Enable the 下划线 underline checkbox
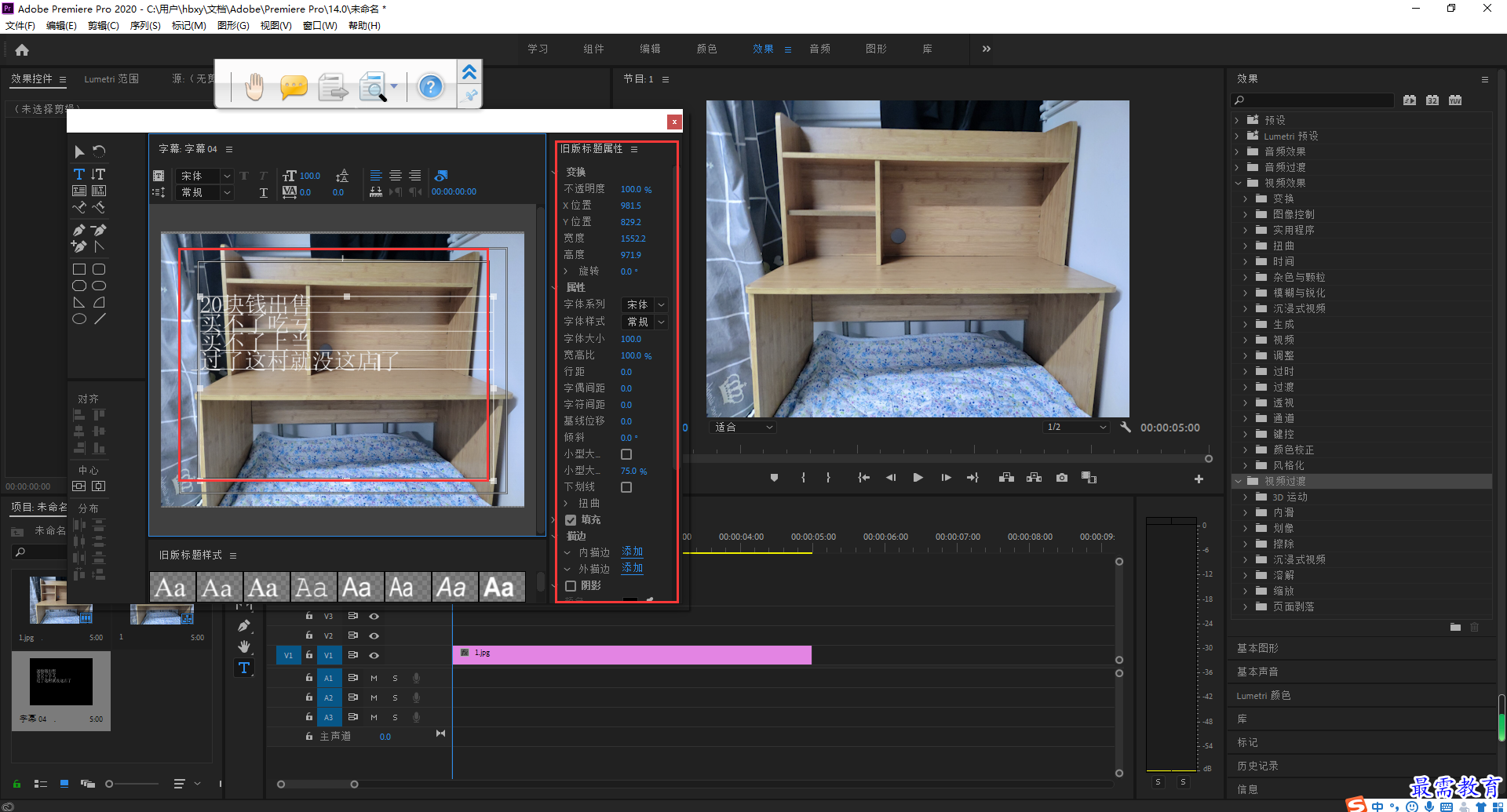 point(626,487)
